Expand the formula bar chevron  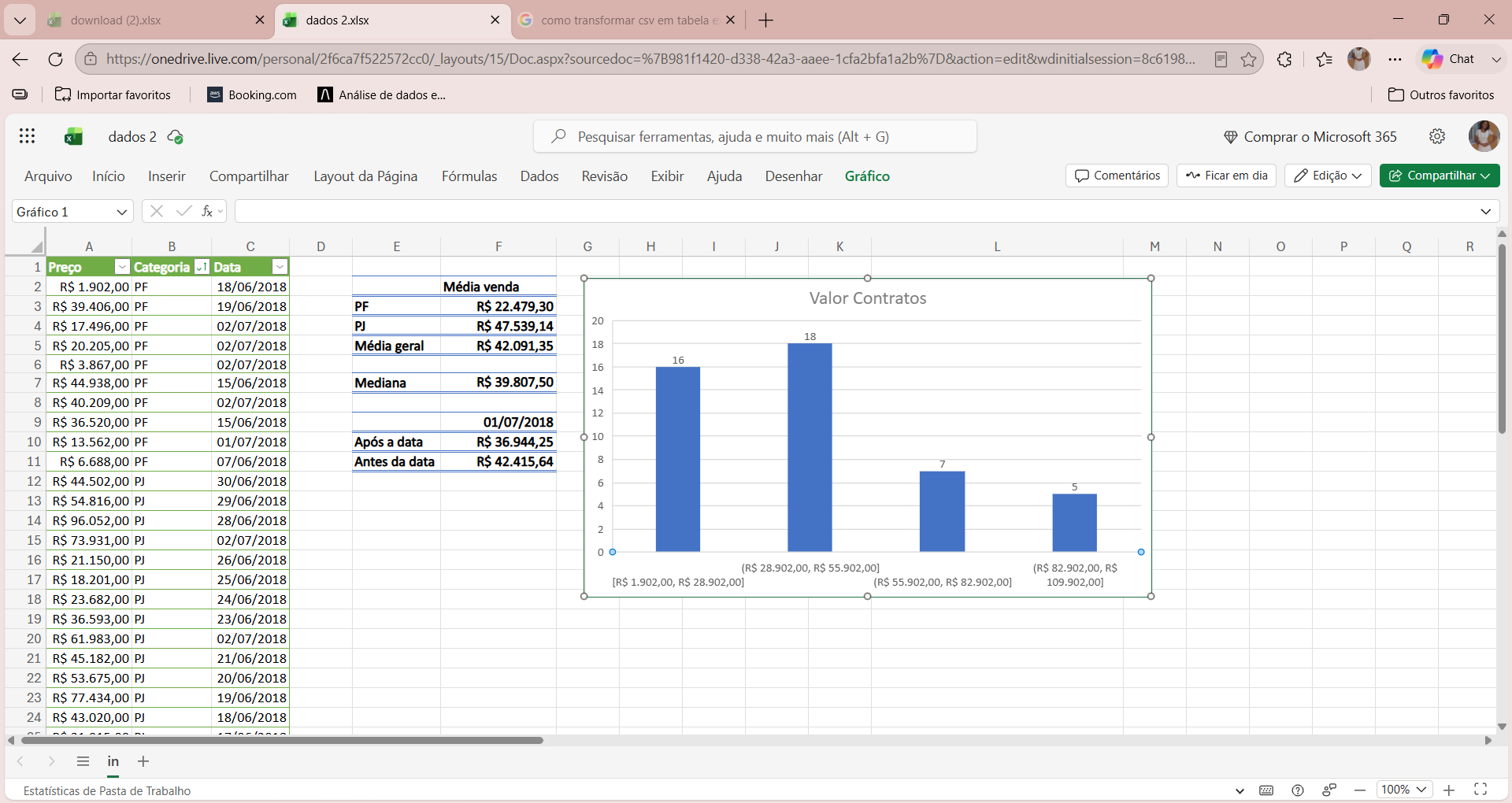point(1485,211)
